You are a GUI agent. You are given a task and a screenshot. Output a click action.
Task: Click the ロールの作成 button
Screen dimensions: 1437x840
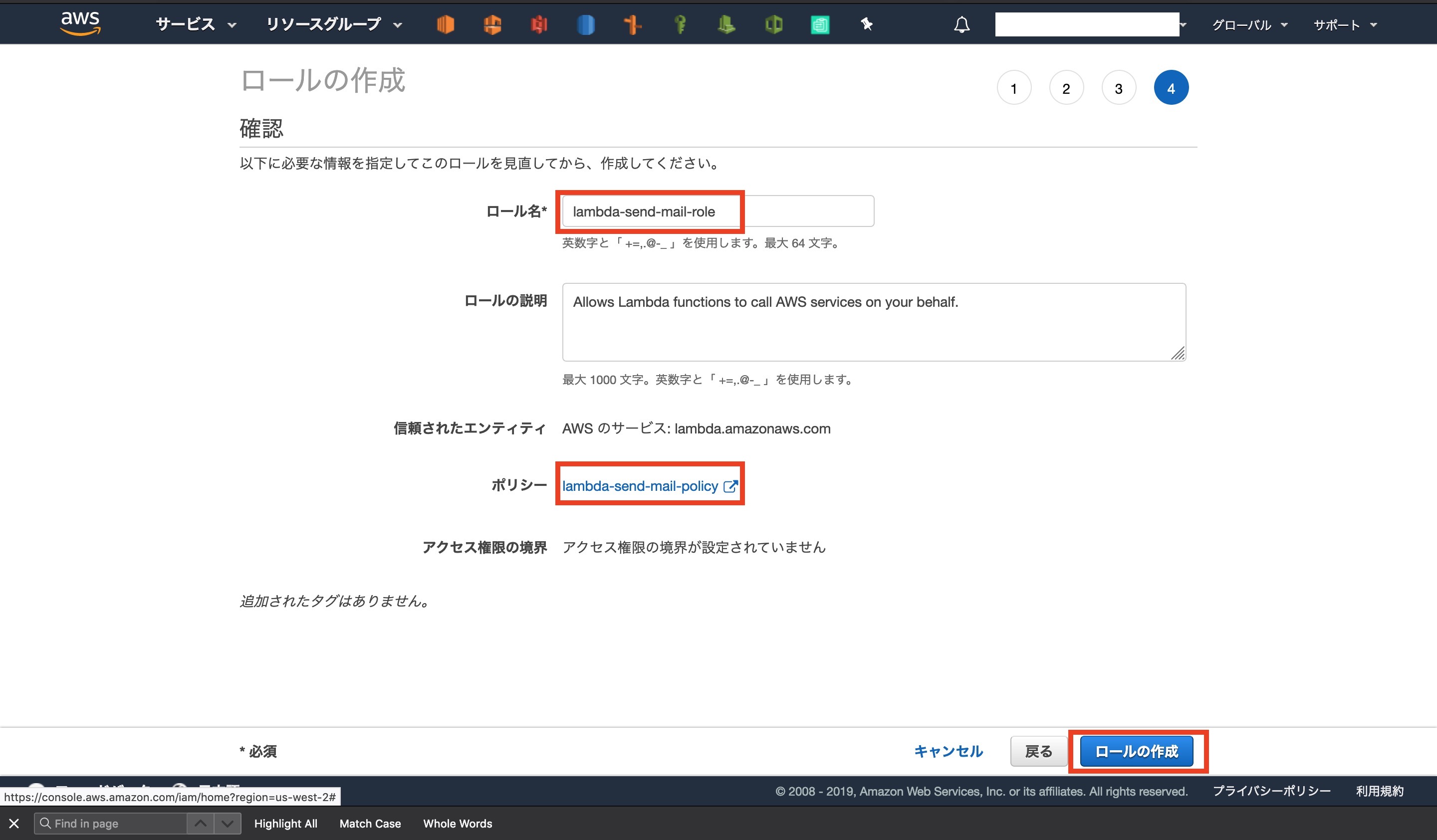1136,751
